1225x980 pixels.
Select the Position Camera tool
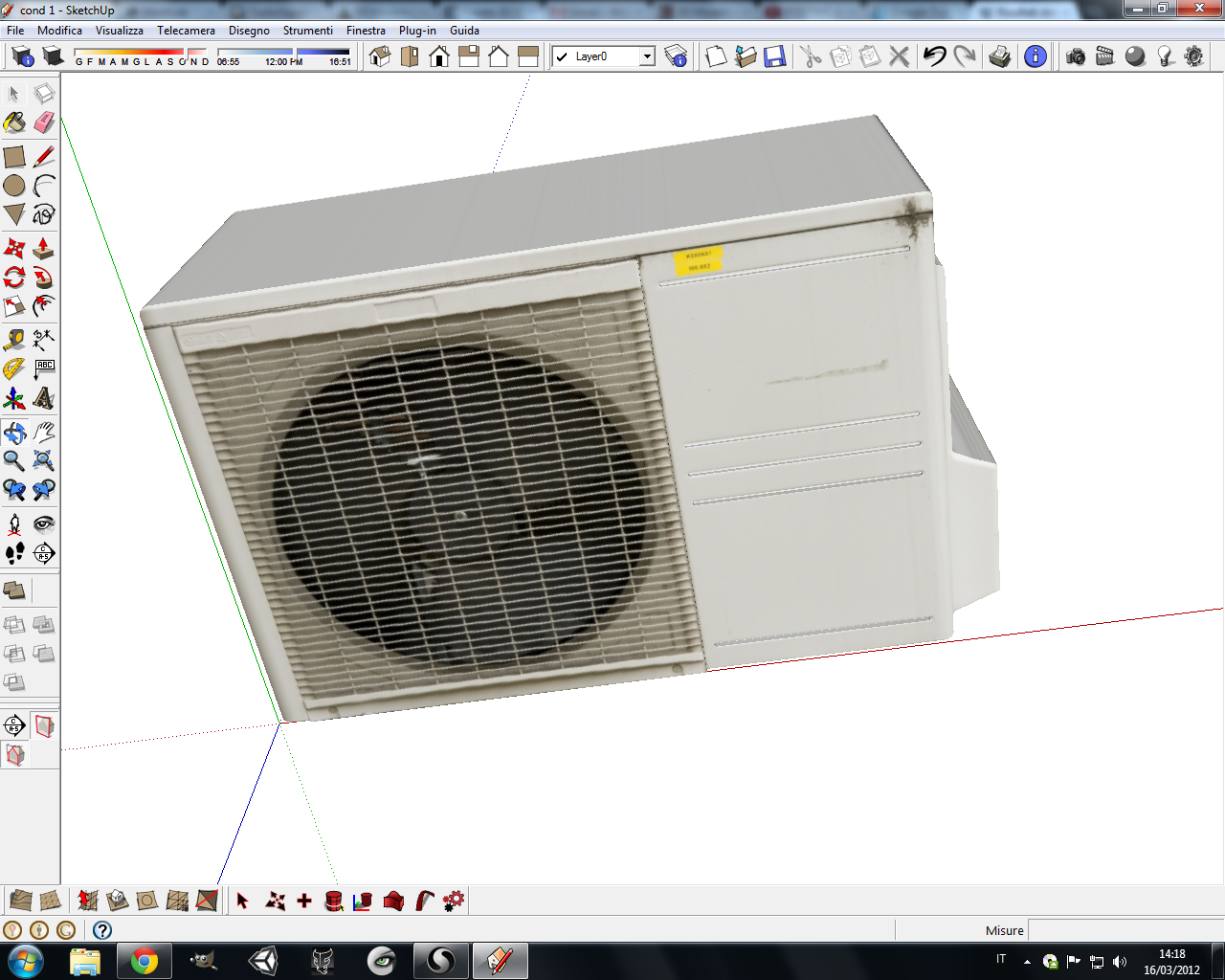click(x=14, y=523)
